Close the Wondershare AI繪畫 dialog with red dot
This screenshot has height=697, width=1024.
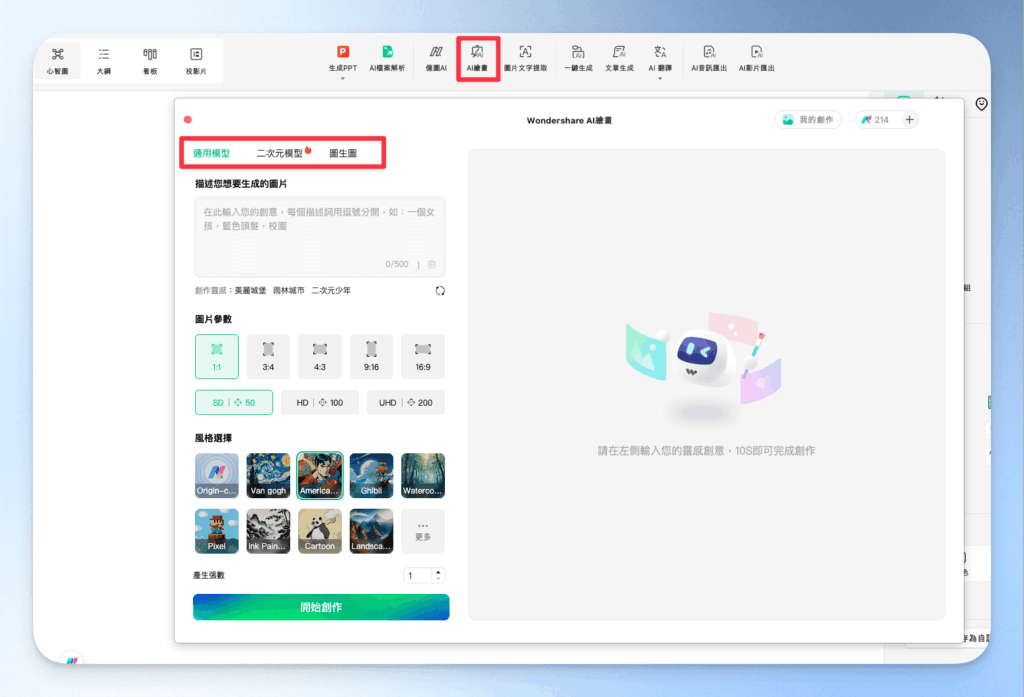188,120
